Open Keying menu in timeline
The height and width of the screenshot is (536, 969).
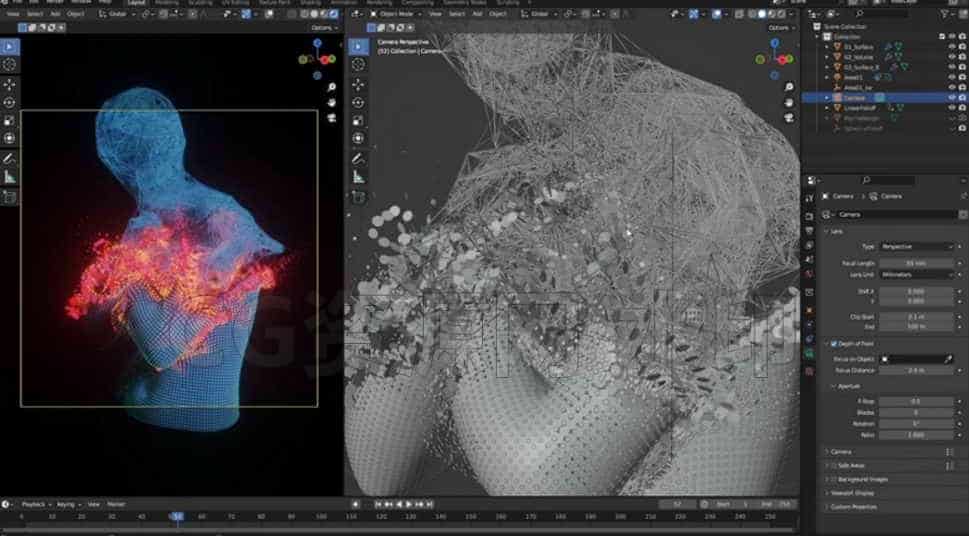click(x=67, y=504)
